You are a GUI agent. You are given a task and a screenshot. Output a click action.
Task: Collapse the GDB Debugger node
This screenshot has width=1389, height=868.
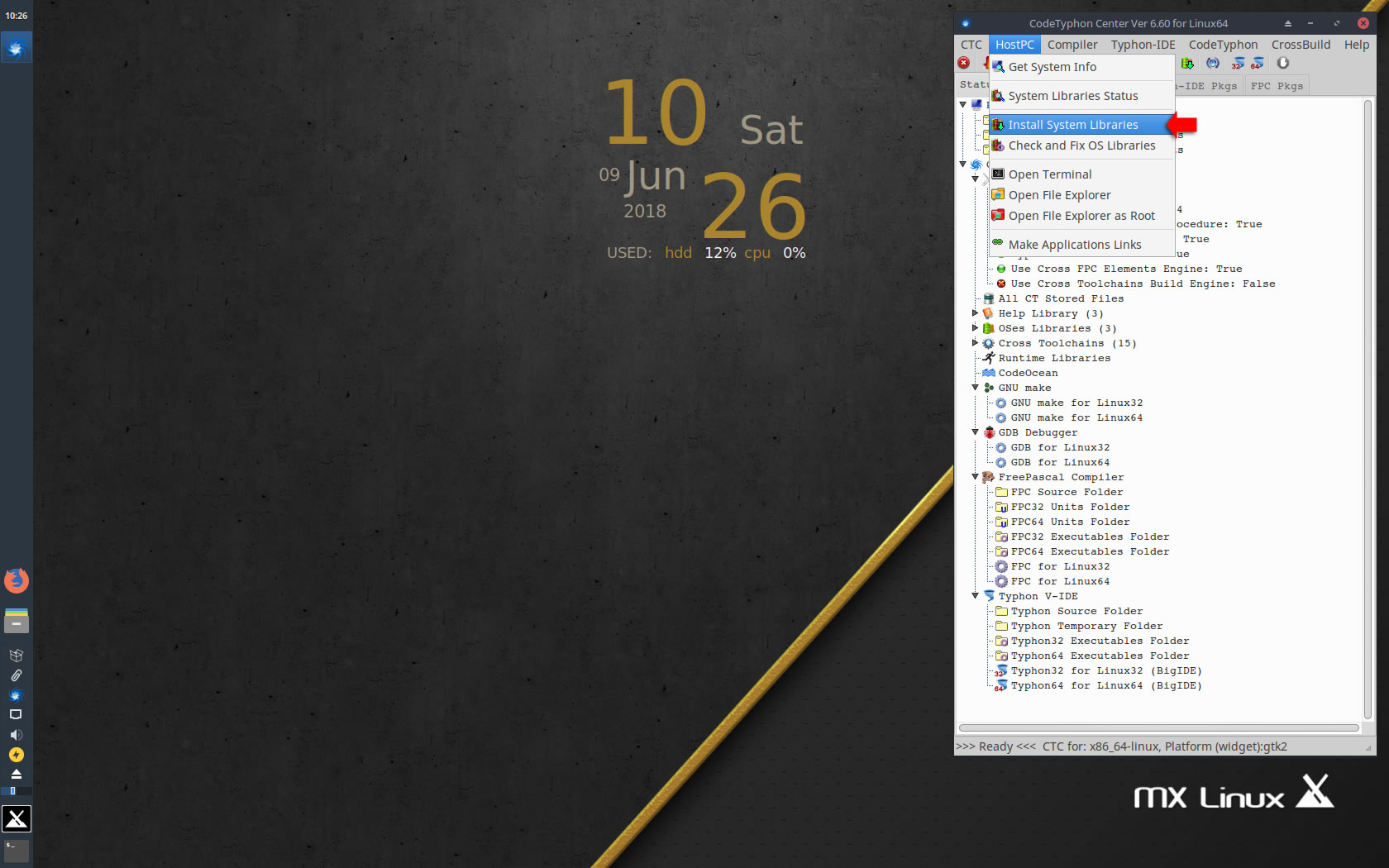tap(975, 432)
